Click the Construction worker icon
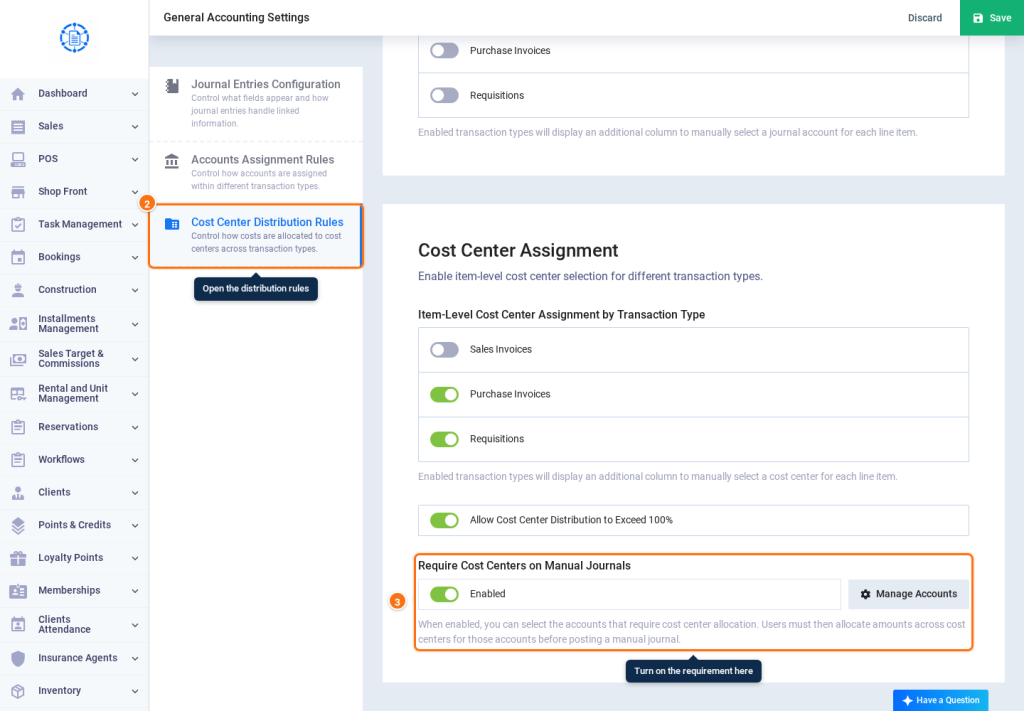Screen dimensions: 1024x711 click(18, 290)
